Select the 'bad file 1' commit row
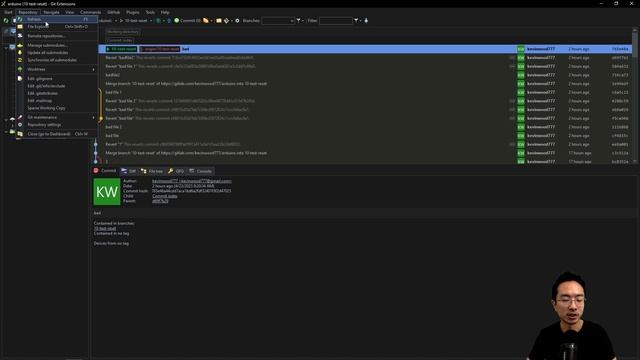Screen dimensions: 640x360 coord(365,92)
